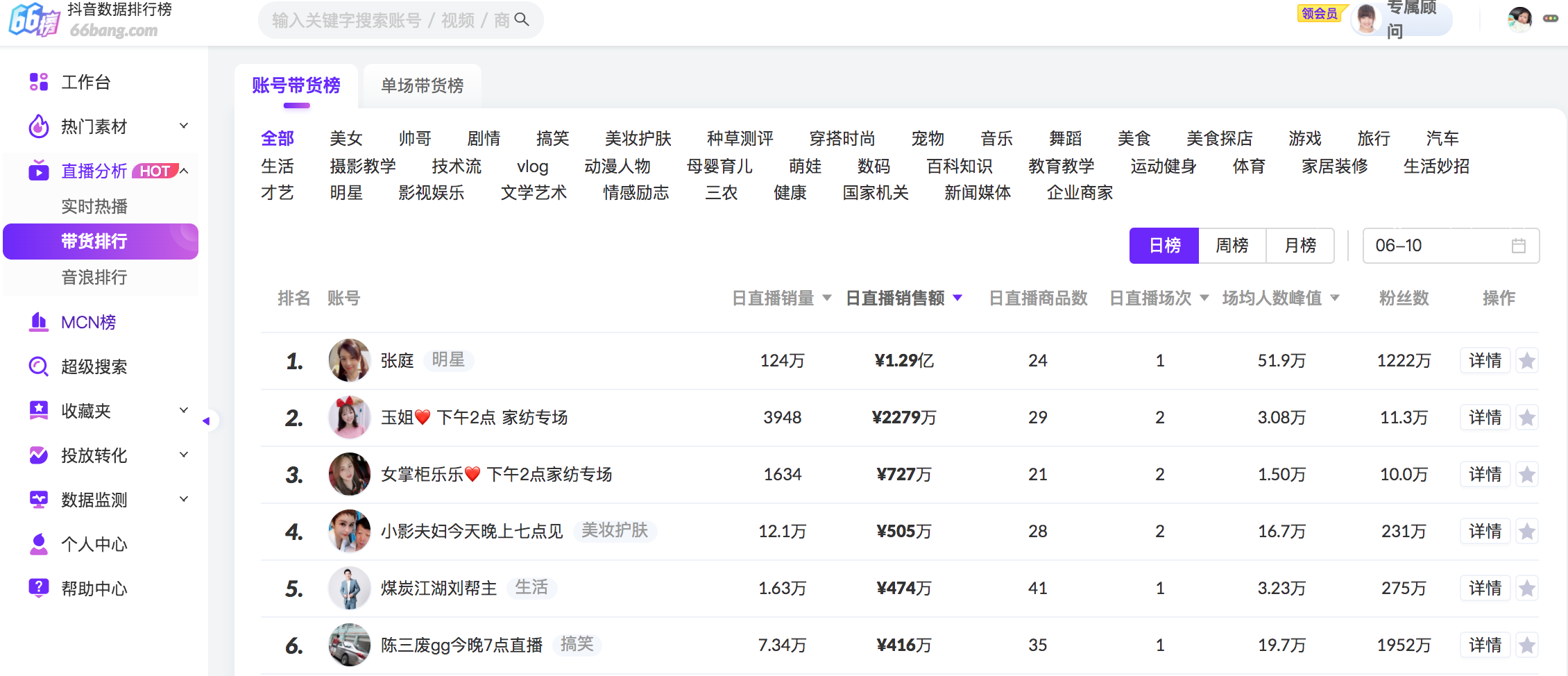Click the 投放转化 icon
Screen dimensions: 1568x676
click(x=39, y=455)
